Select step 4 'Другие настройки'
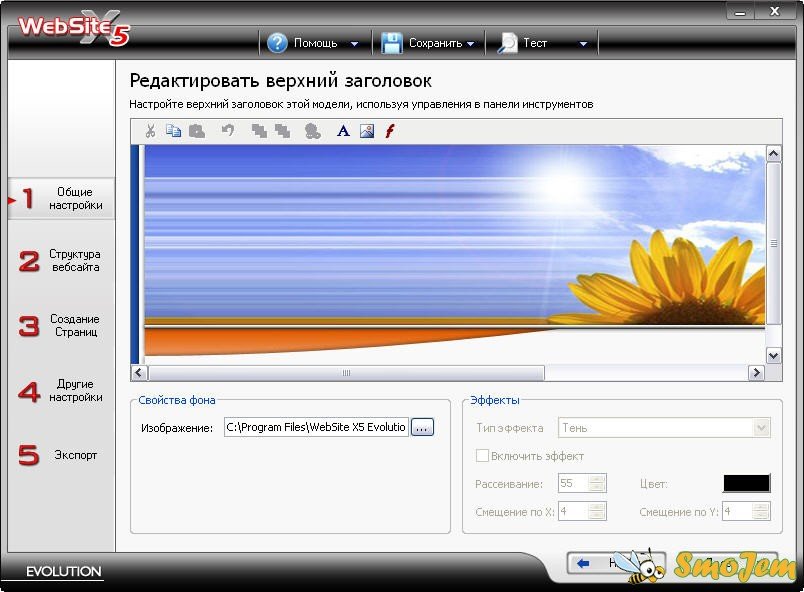 tap(60, 391)
